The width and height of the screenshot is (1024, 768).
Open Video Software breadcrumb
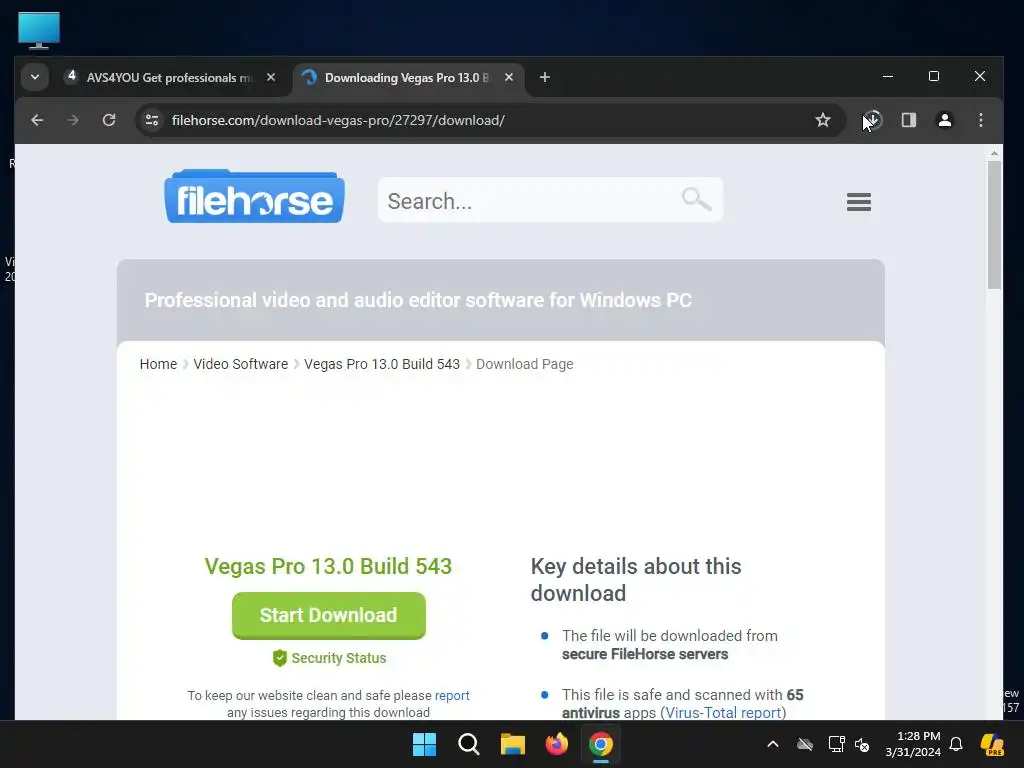(240, 364)
